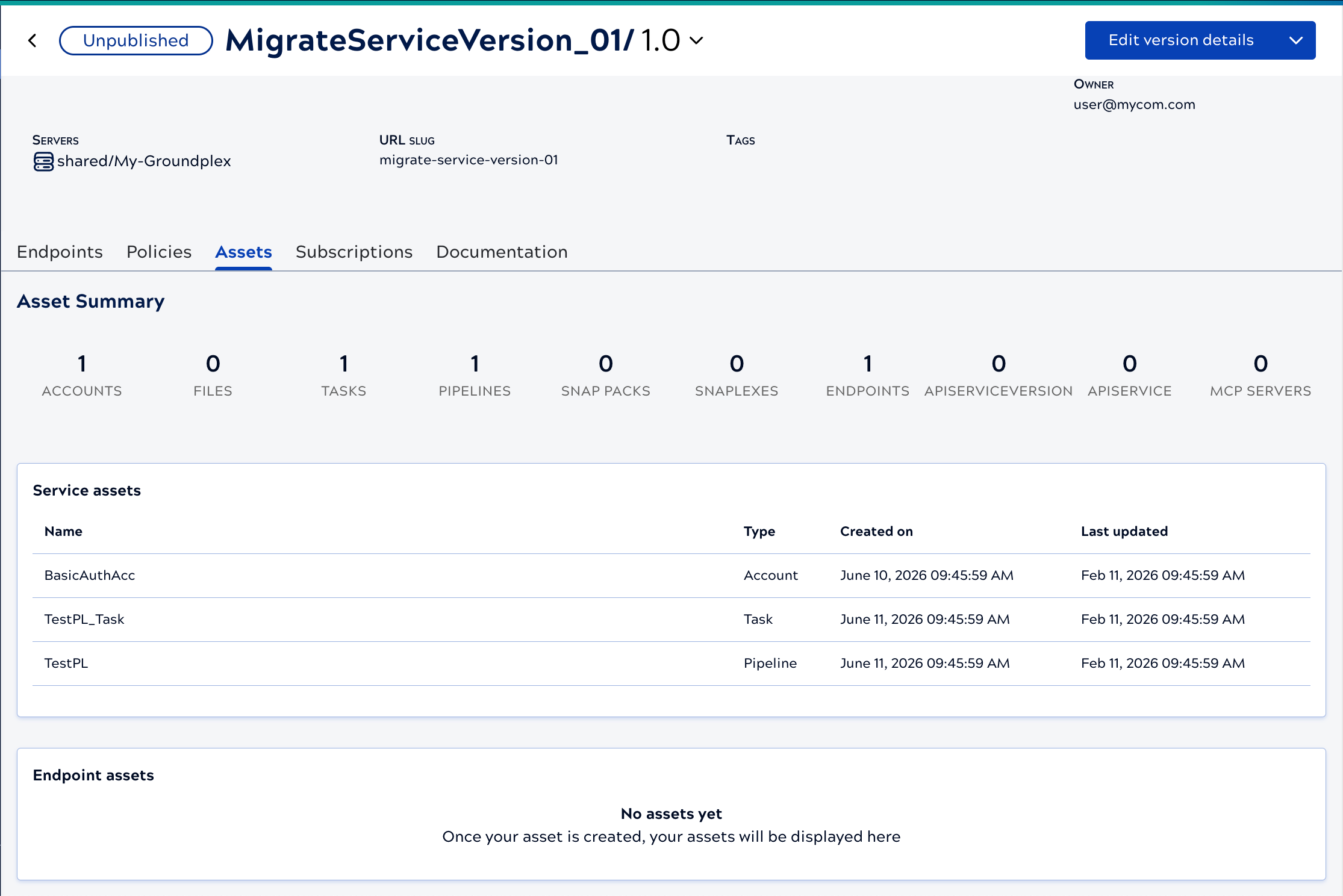Click the MigrateServiceVersion_01 title
This screenshot has width=1343, height=896.
429,40
